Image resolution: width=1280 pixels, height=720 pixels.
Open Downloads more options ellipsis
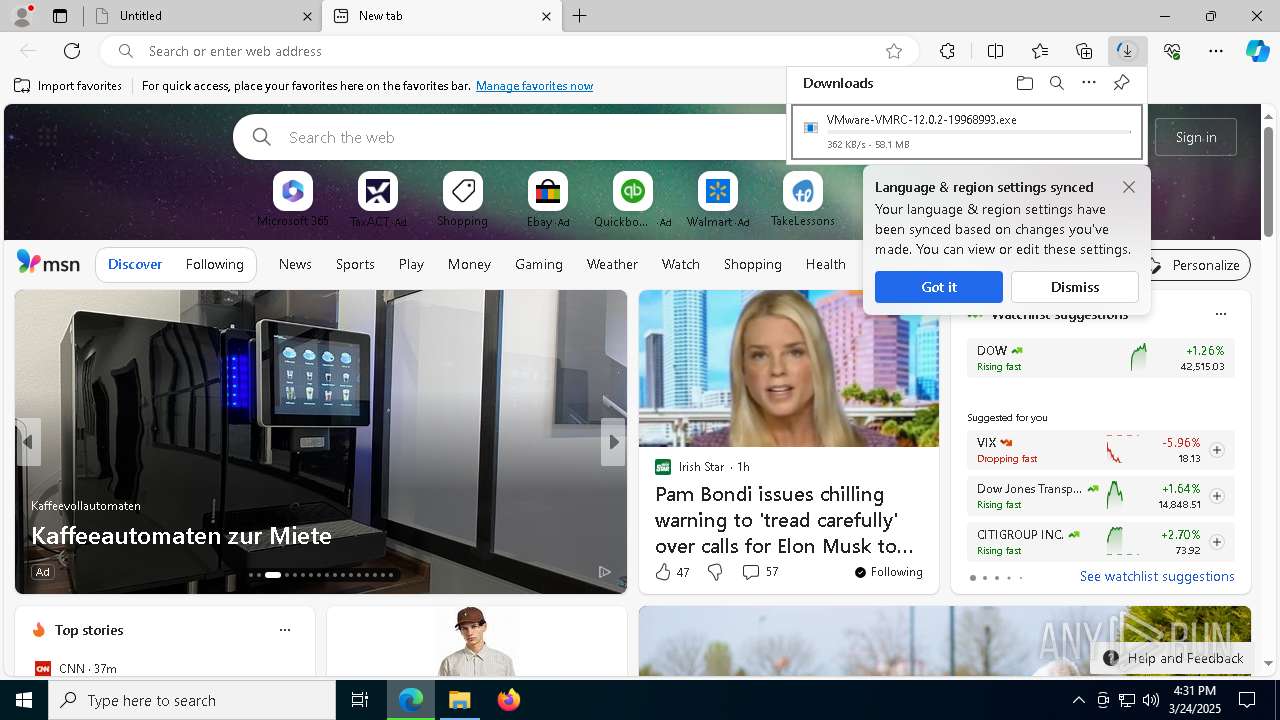[x=1089, y=83]
